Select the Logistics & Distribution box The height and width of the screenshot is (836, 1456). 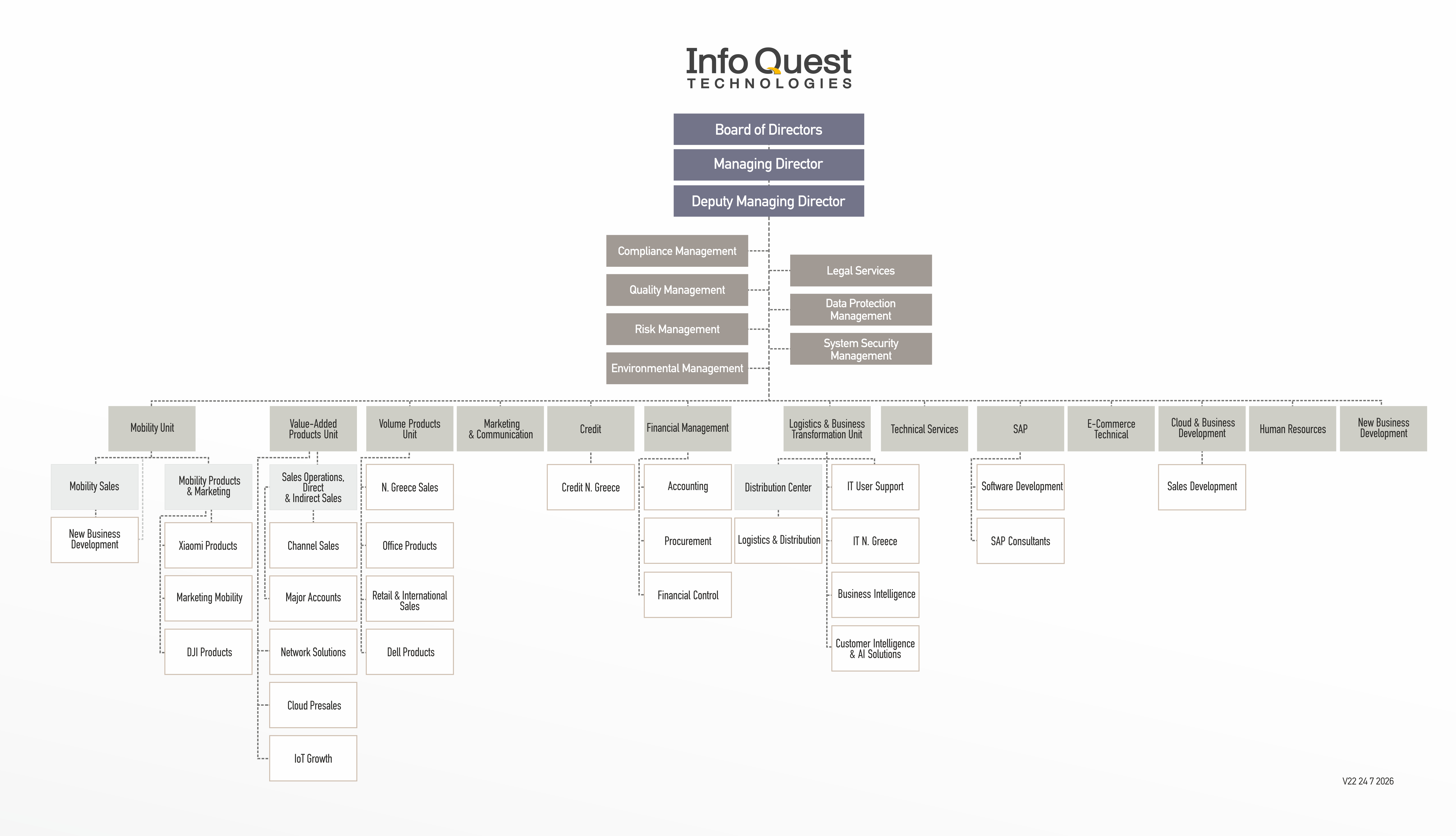pyautogui.click(x=778, y=541)
